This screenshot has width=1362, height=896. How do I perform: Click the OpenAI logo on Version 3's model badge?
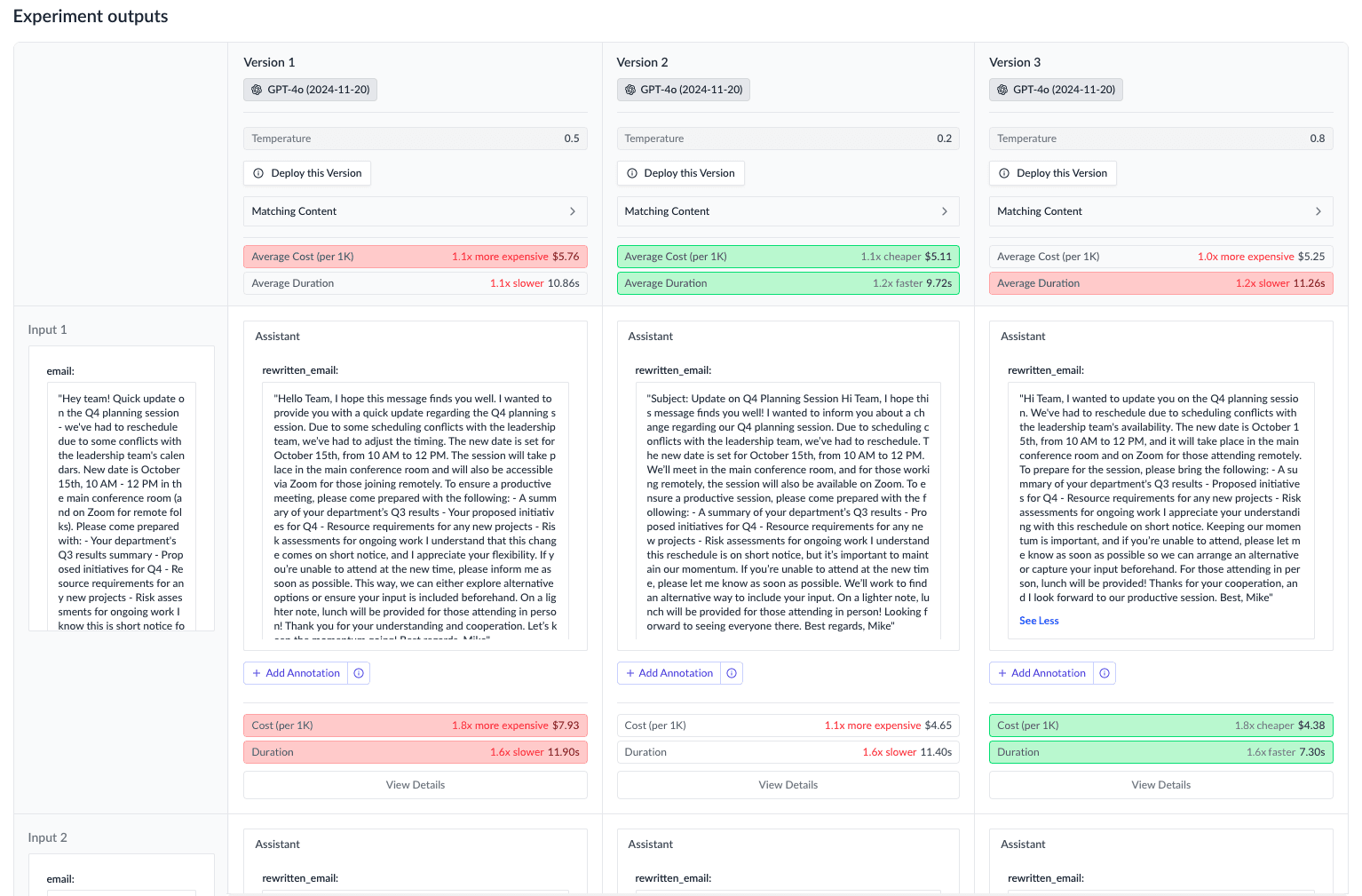pos(1002,90)
